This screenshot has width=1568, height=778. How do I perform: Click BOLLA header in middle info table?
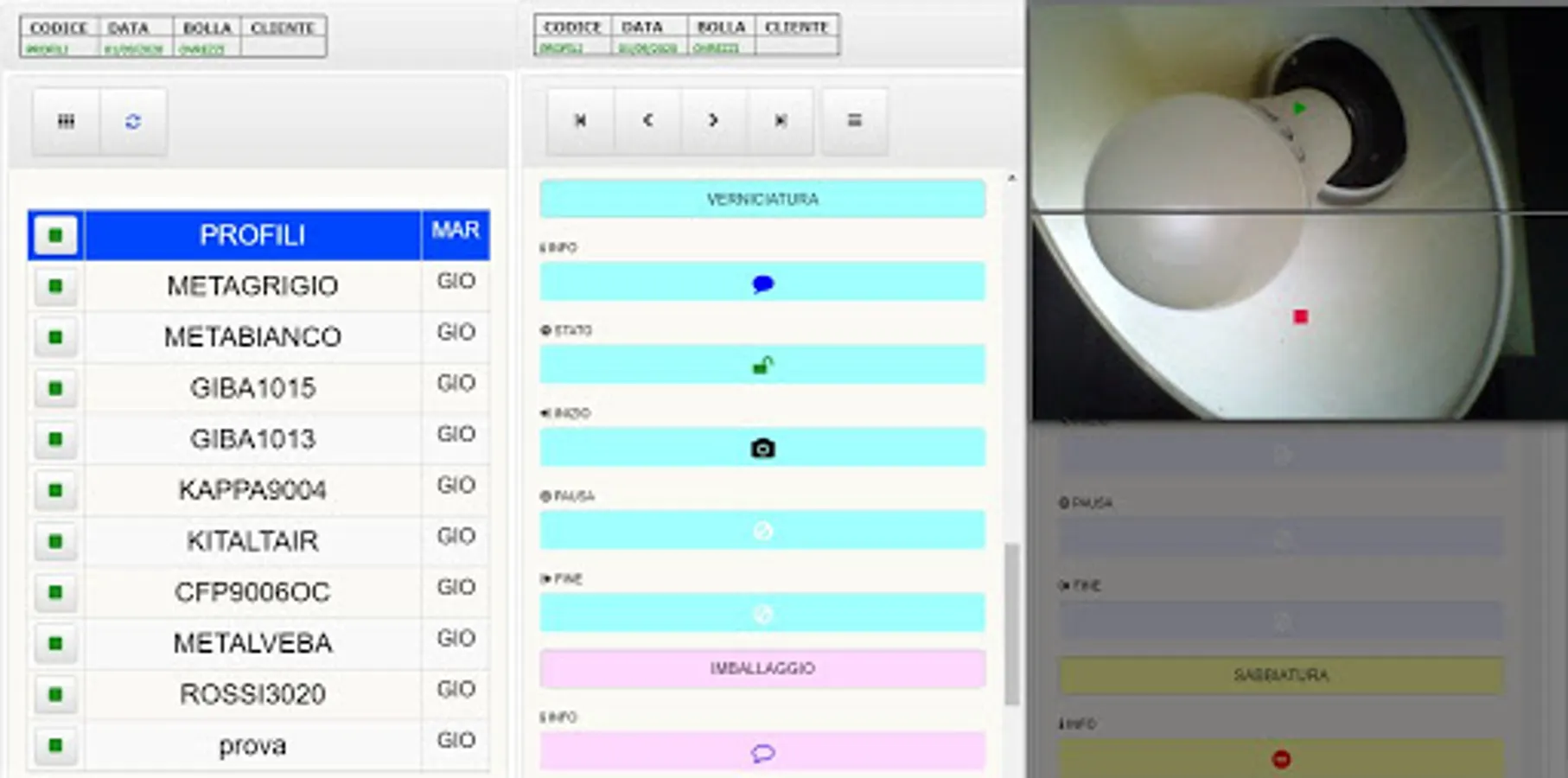pyautogui.click(x=721, y=27)
